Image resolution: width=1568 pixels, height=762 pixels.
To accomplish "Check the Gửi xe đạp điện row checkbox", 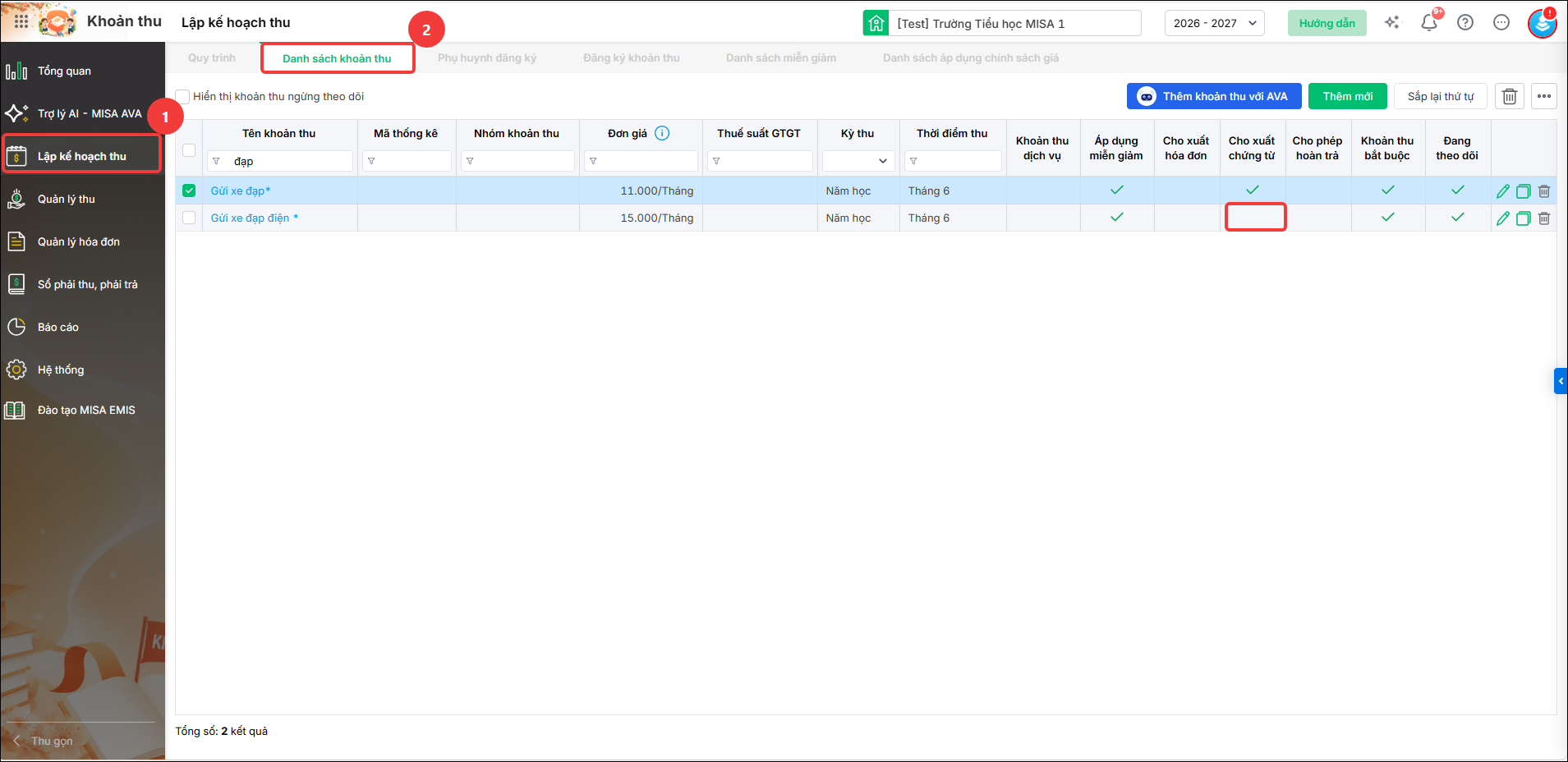I will [x=189, y=218].
